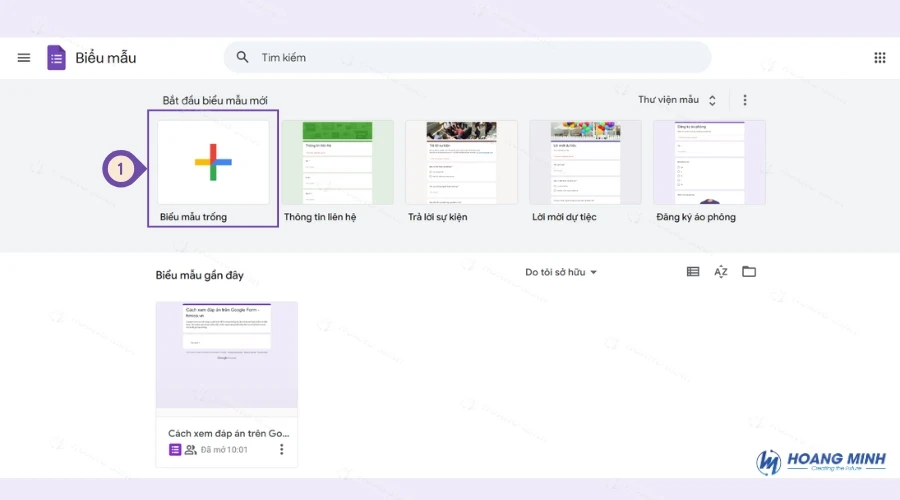Open the Do tôi sở hữu owner filter

[561, 272]
